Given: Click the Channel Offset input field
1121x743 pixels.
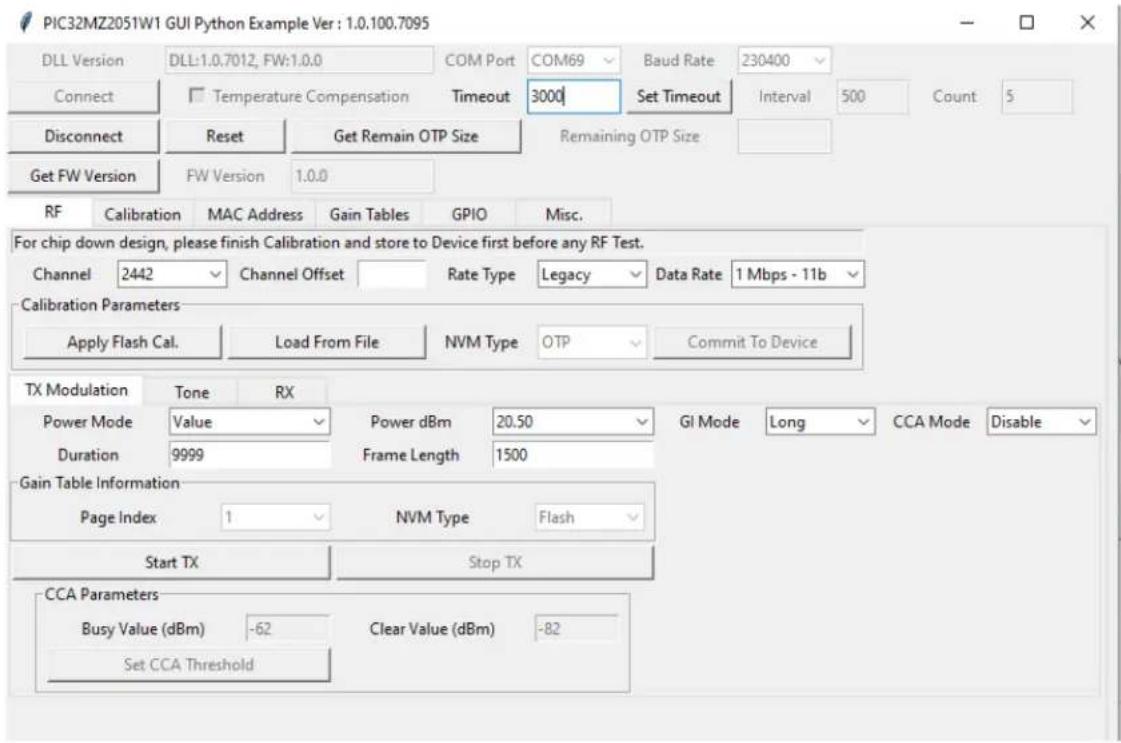Looking at the screenshot, I should point(392,274).
